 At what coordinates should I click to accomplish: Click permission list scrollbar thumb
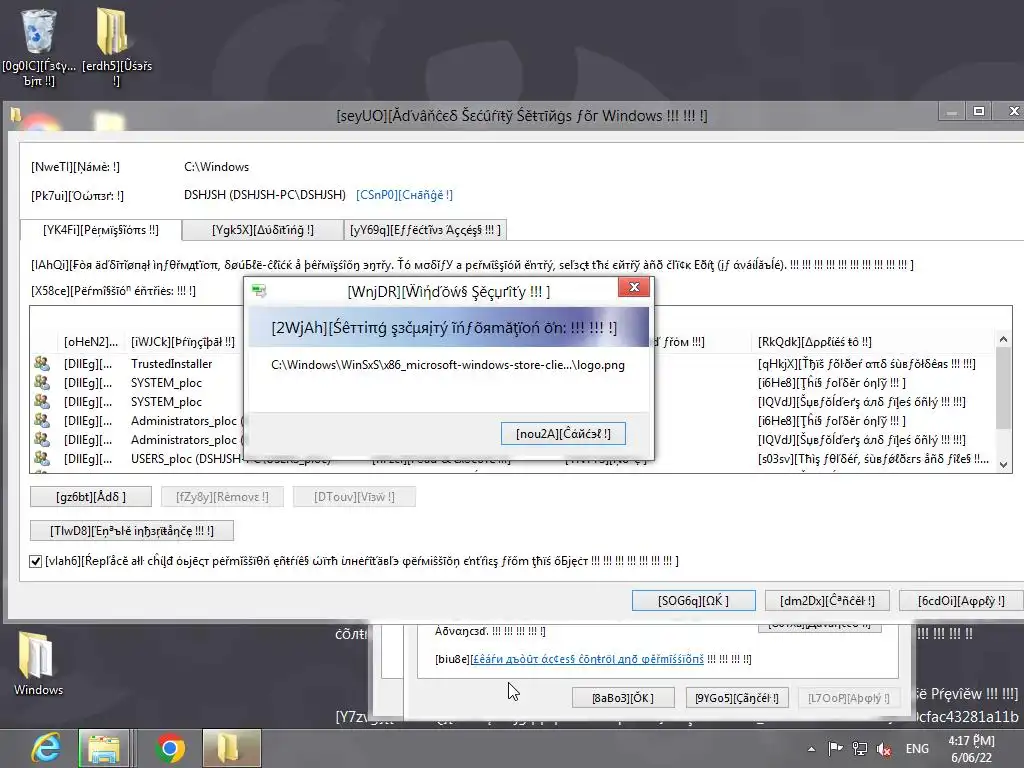click(1003, 388)
